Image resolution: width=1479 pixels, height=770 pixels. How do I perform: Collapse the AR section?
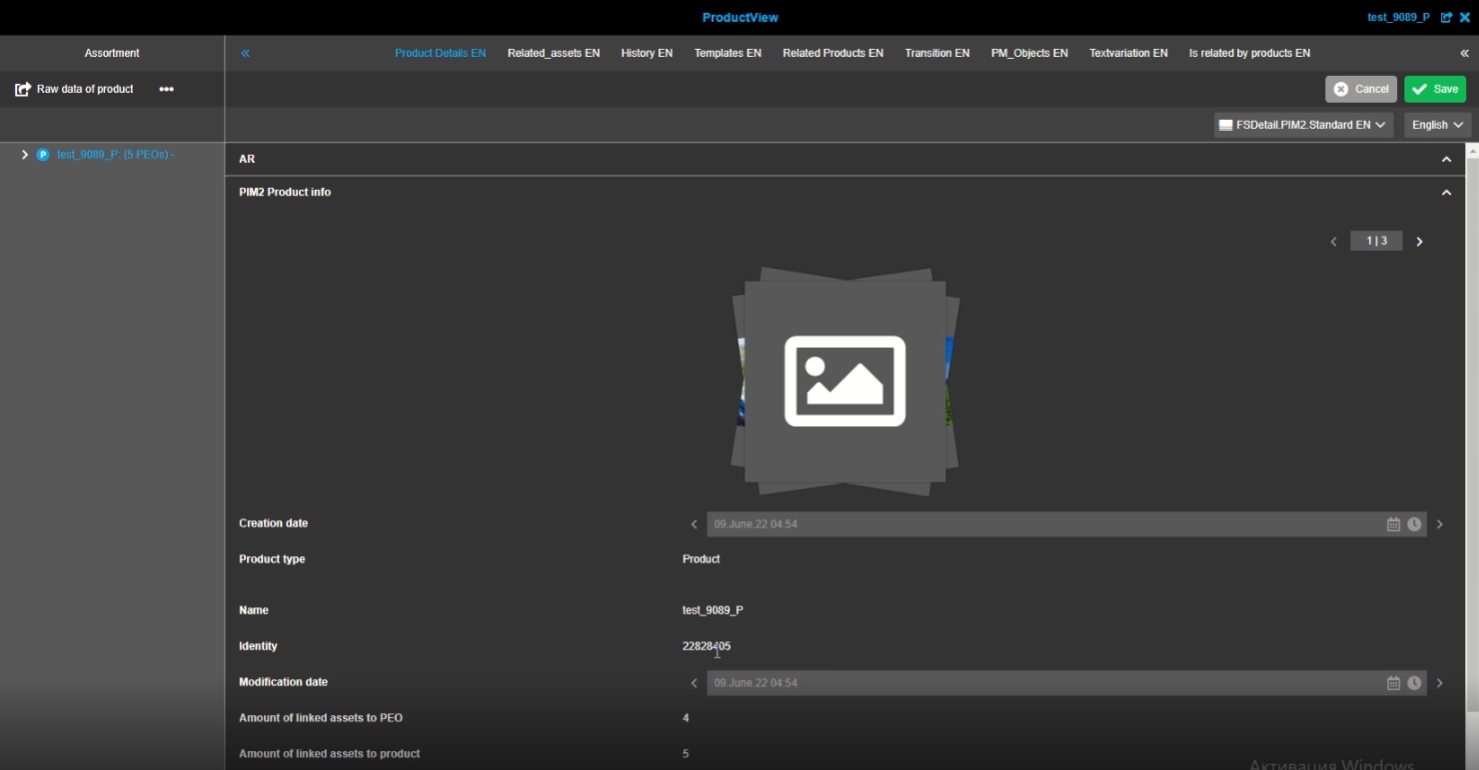coord(1446,159)
